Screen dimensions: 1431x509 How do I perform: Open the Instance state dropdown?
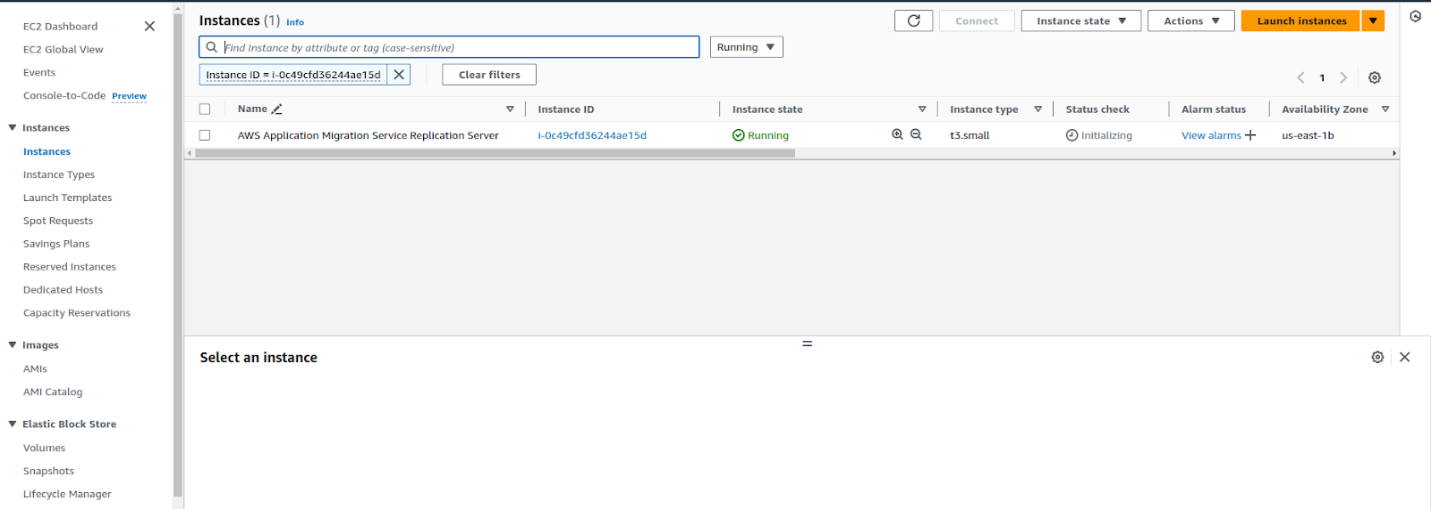tap(1081, 21)
